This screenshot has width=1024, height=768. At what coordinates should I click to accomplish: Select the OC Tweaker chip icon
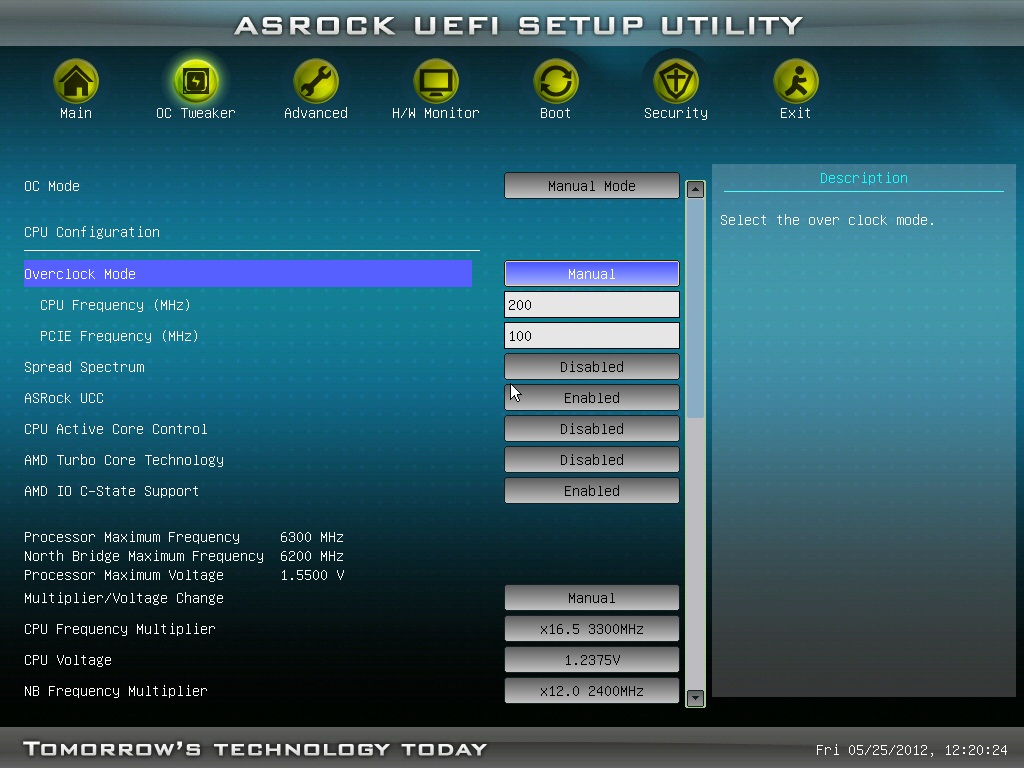click(195, 81)
